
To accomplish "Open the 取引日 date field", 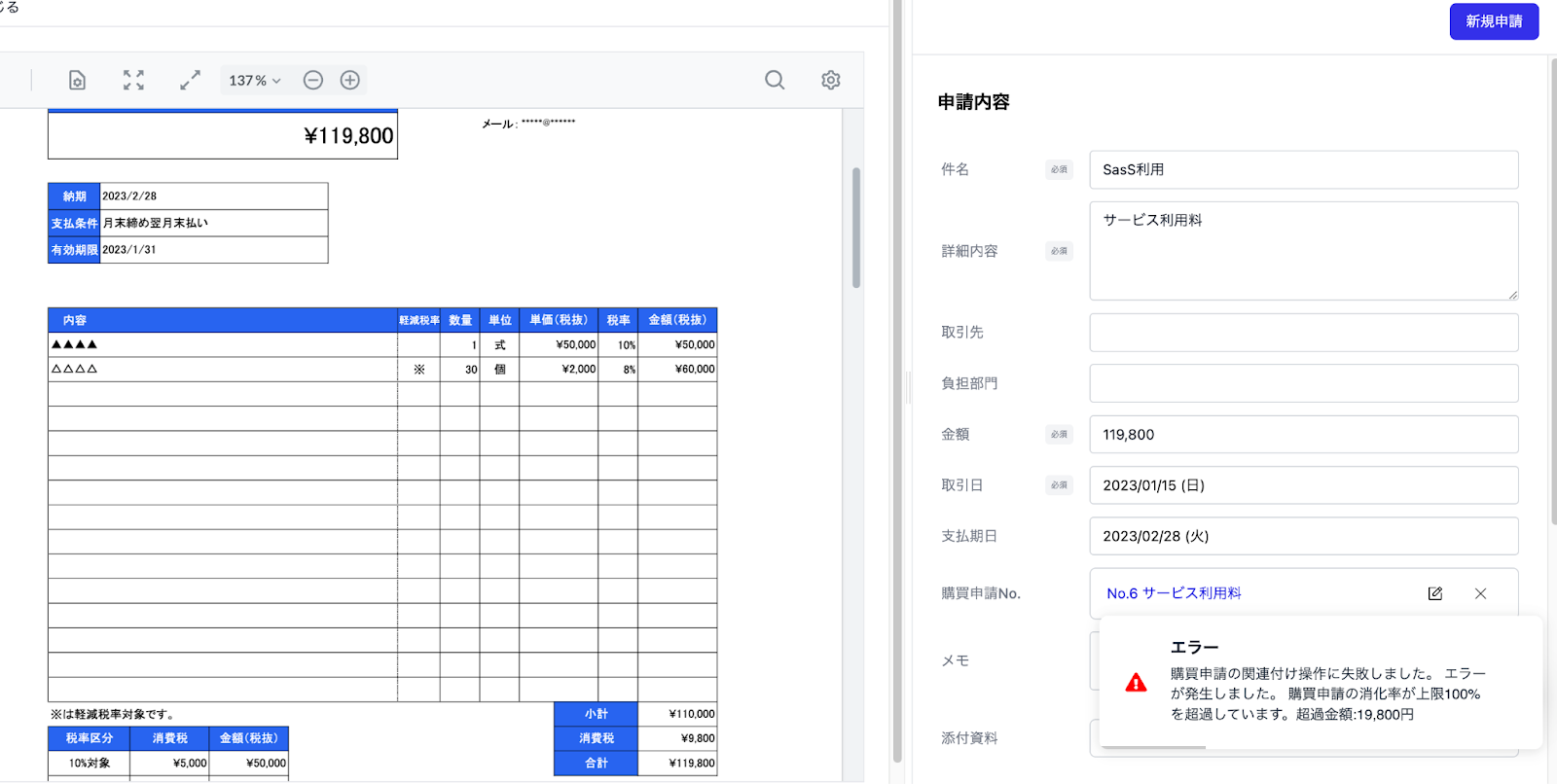I will pos(1304,485).
